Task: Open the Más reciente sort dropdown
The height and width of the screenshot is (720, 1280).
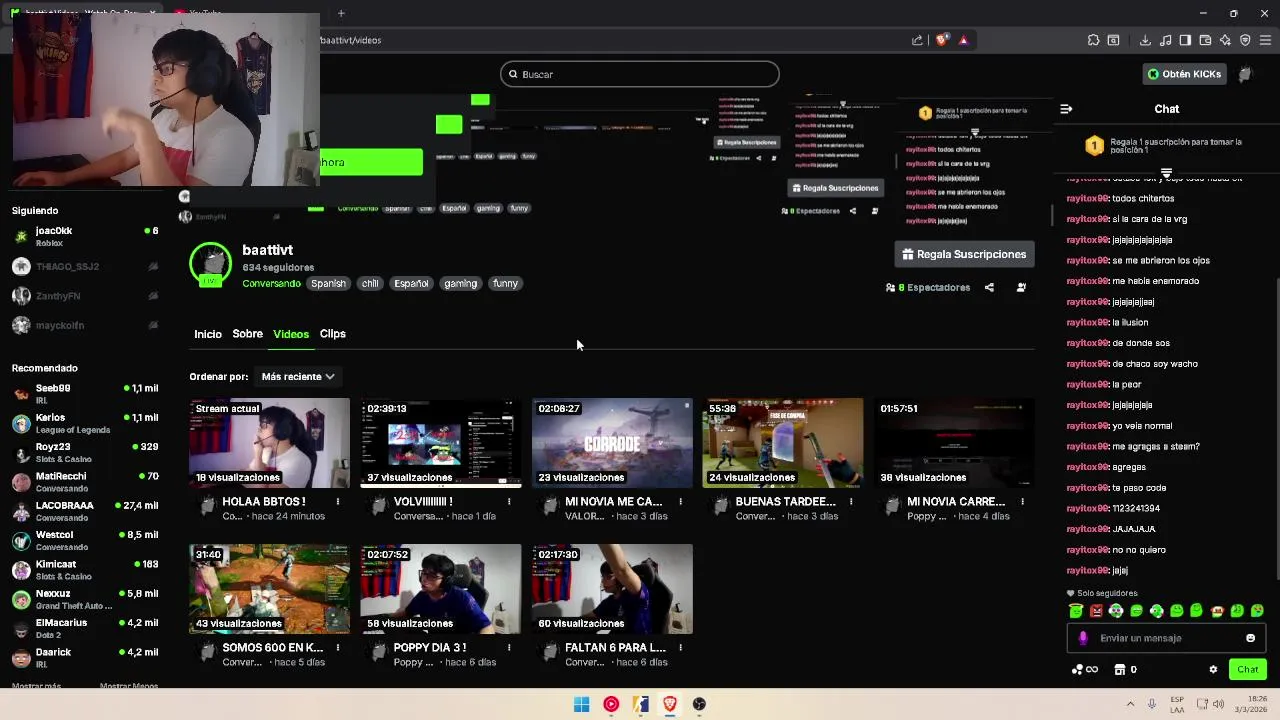Action: (x=297, y=377)
